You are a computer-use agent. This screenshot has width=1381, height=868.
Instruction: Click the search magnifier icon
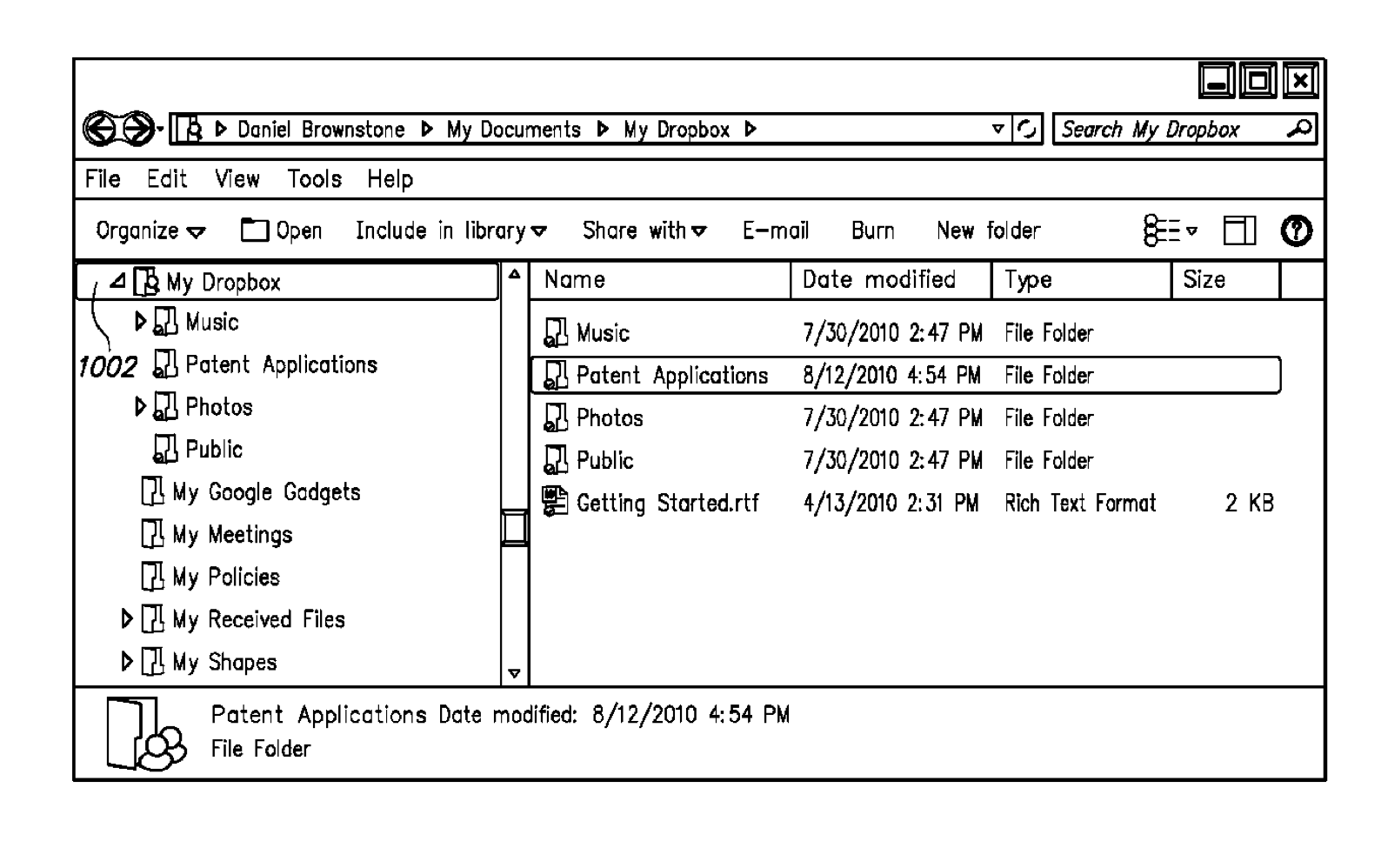pos(1299,129)
